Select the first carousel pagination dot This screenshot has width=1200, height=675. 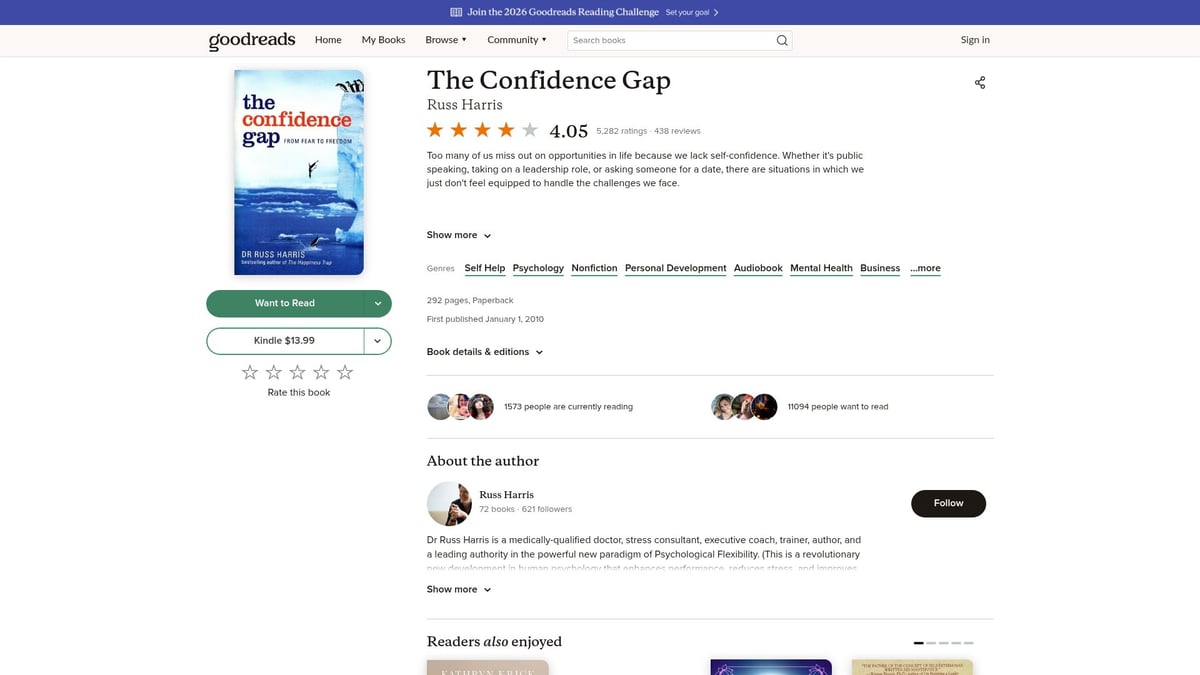[x=919, y=643]
